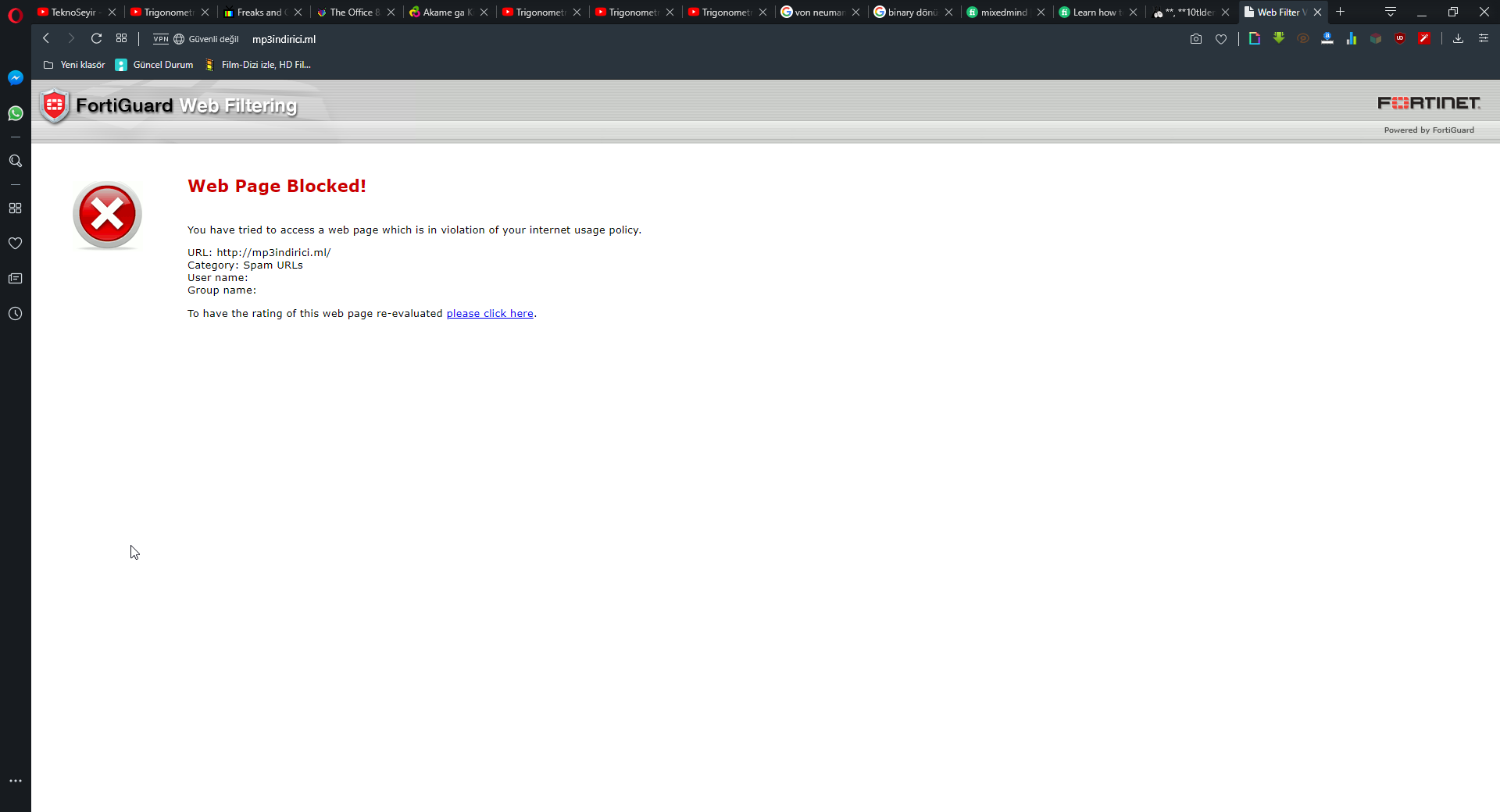Image resolution: width=1500 pixels, height=812 pixels.
Task: Close the mixedmind tab
Action: coord(1041,12)
